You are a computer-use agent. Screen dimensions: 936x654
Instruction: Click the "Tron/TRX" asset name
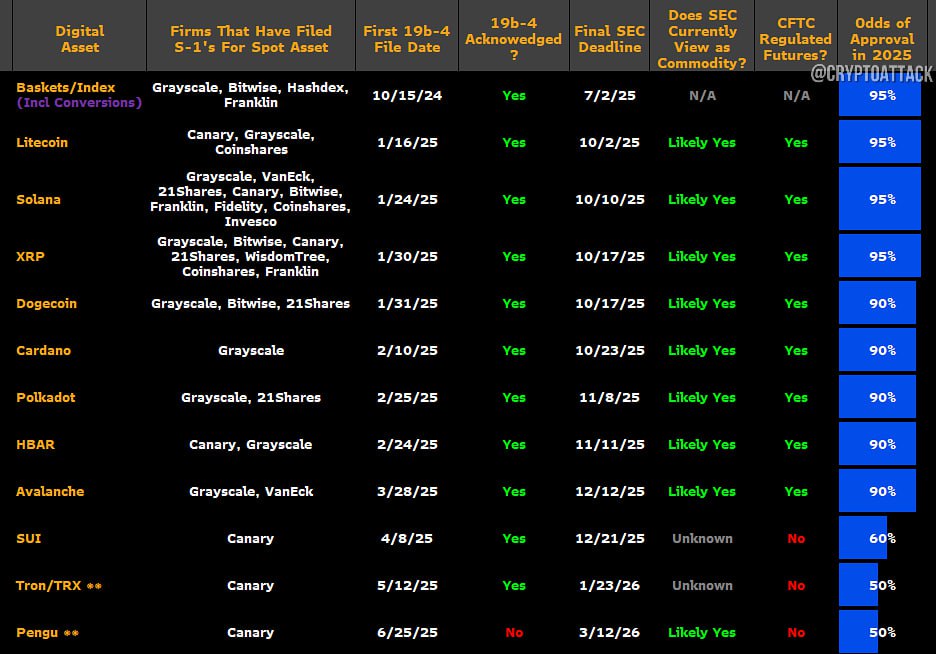[x=48, y=585]
